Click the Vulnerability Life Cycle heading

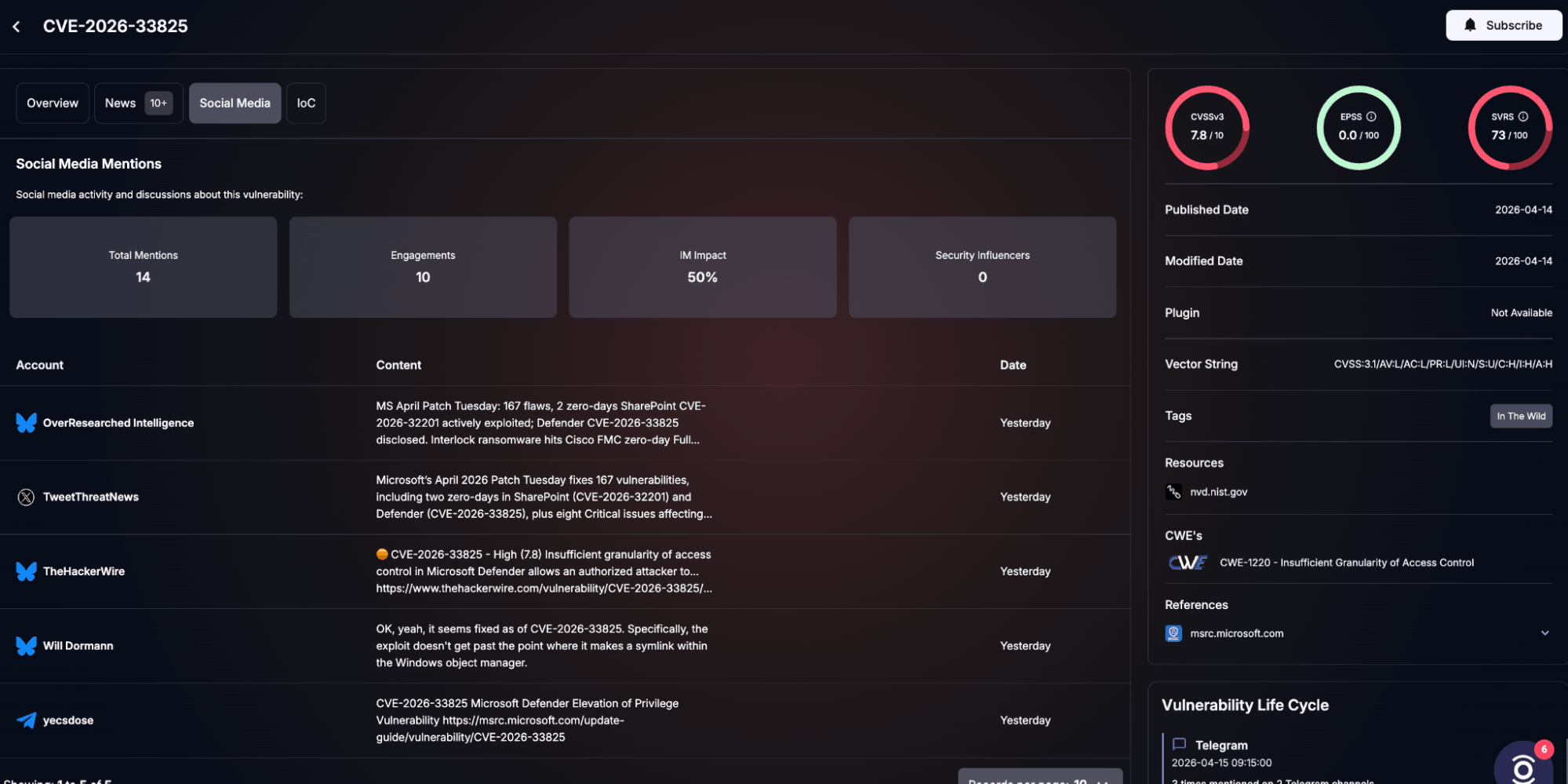pos(1245,706)
